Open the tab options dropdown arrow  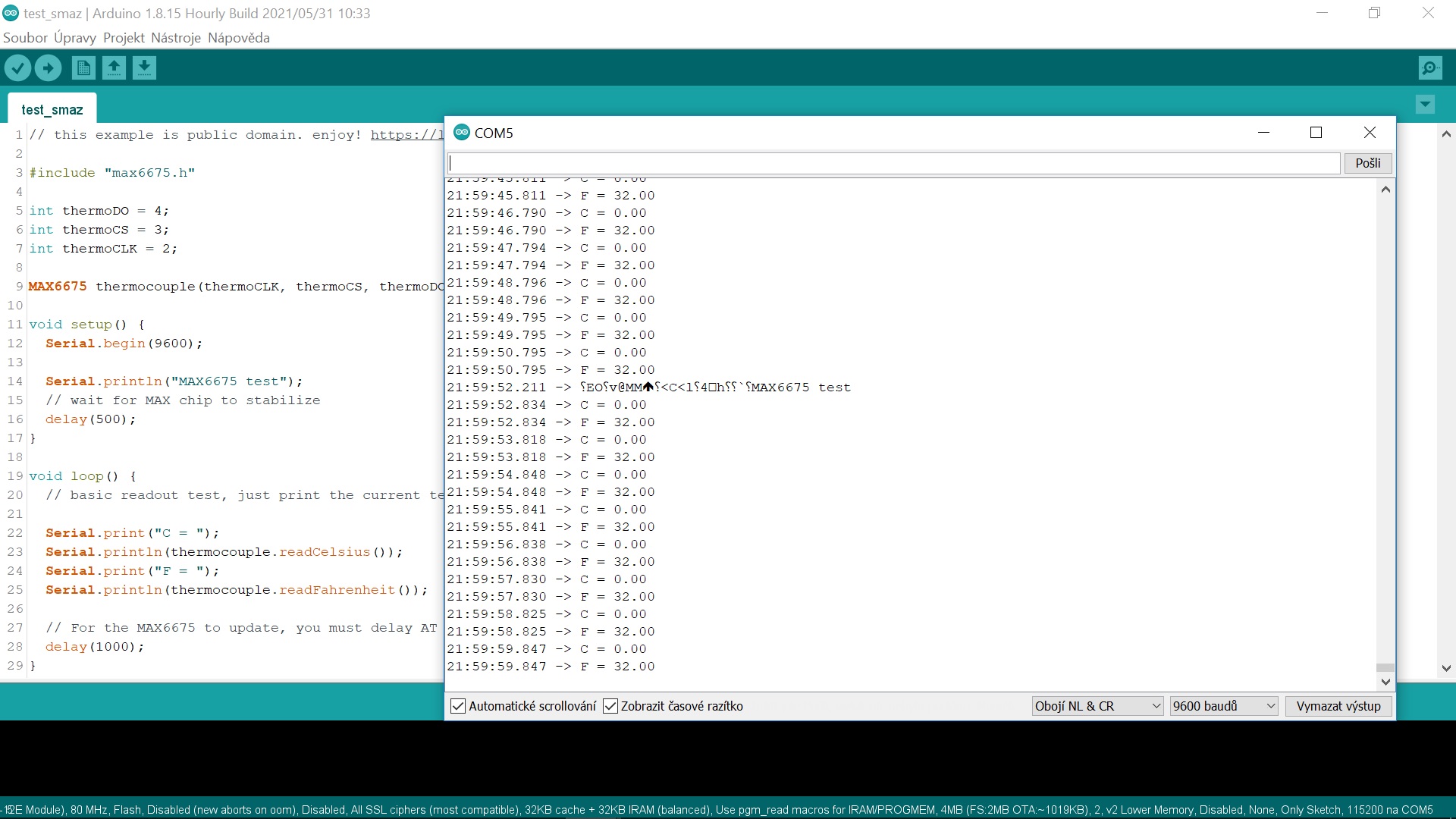(x=1425, y=104)
